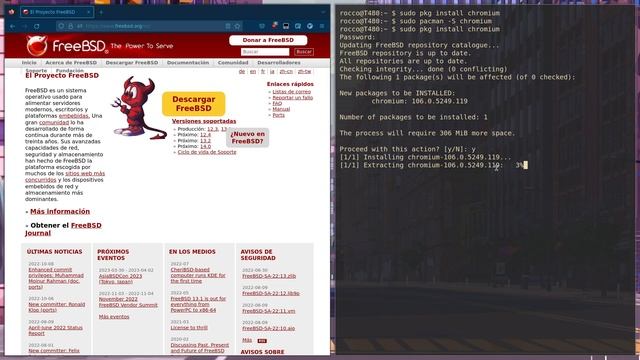The image size is (640, 360).
Task: Open the License to thrill link
Action: tap(189, 328)
